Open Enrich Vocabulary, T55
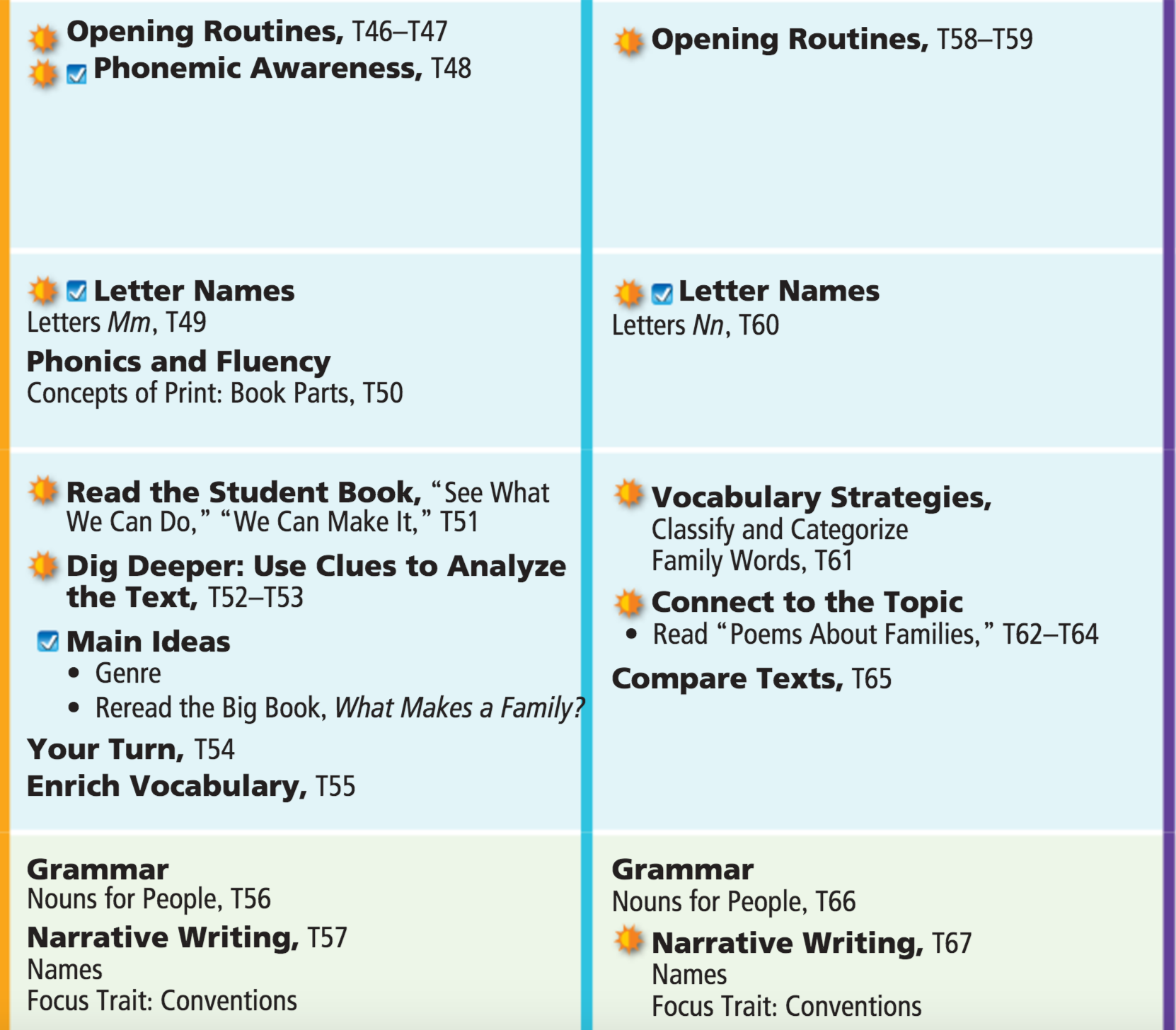Image resolution: width=1176 pixels, height=1030 pixels. point(190,786)
